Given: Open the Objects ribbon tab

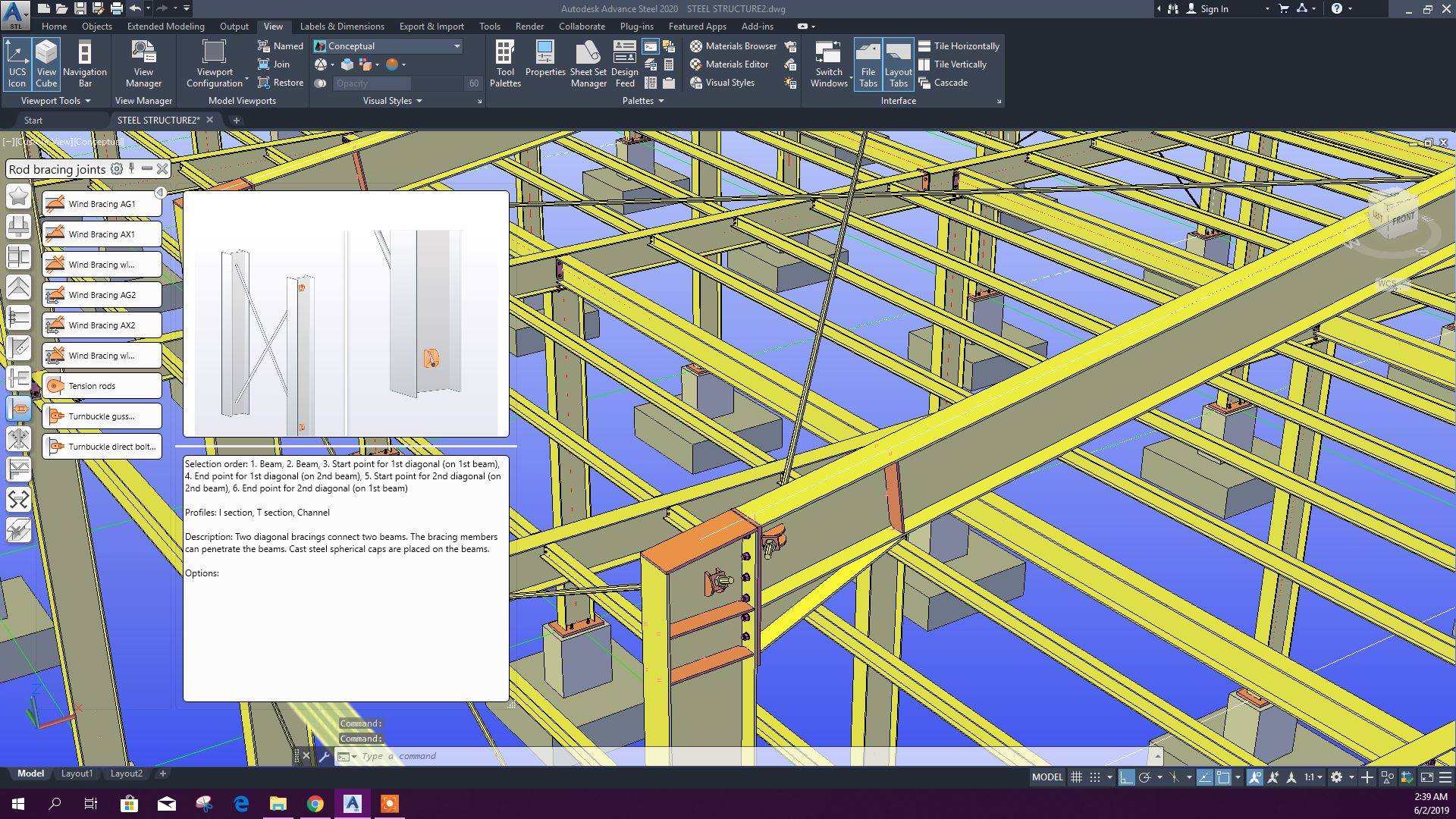Looking at the screenshot, I should pyautogui.click(x=97, y=27).
